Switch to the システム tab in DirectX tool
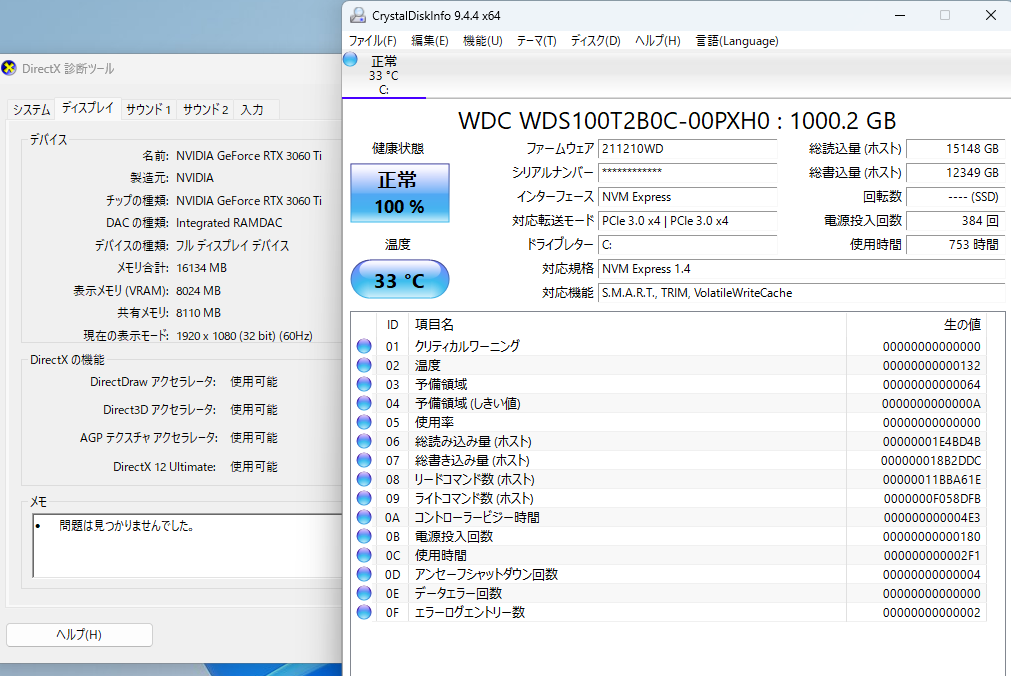The width and height of the screenshot is (1011, 676). [32, 110]
